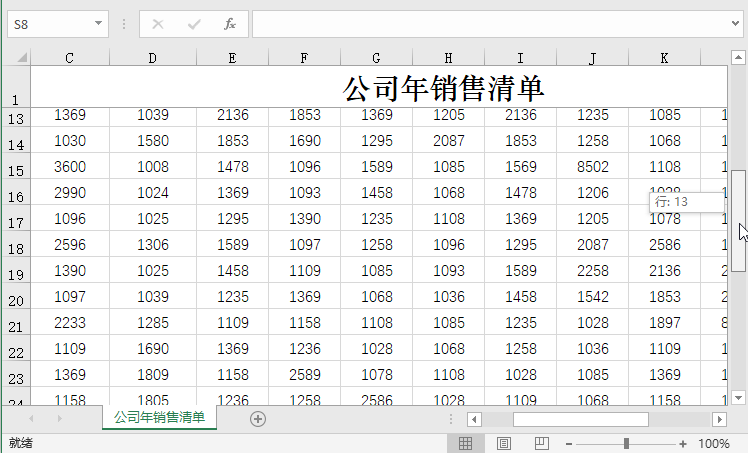This screenshot has height=453, width=748.
Task: Click the Cancel X formula icon
Action: 158,24
